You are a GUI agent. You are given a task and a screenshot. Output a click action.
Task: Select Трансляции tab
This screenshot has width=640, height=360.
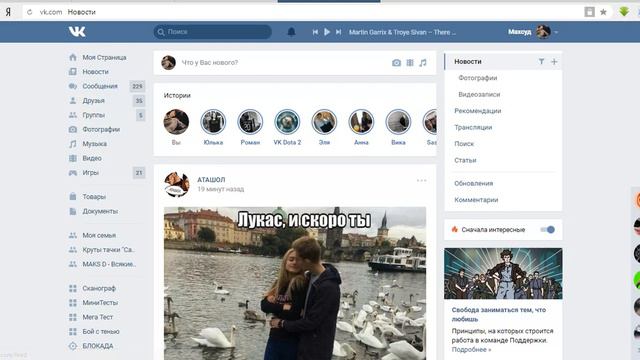[473, 127]
